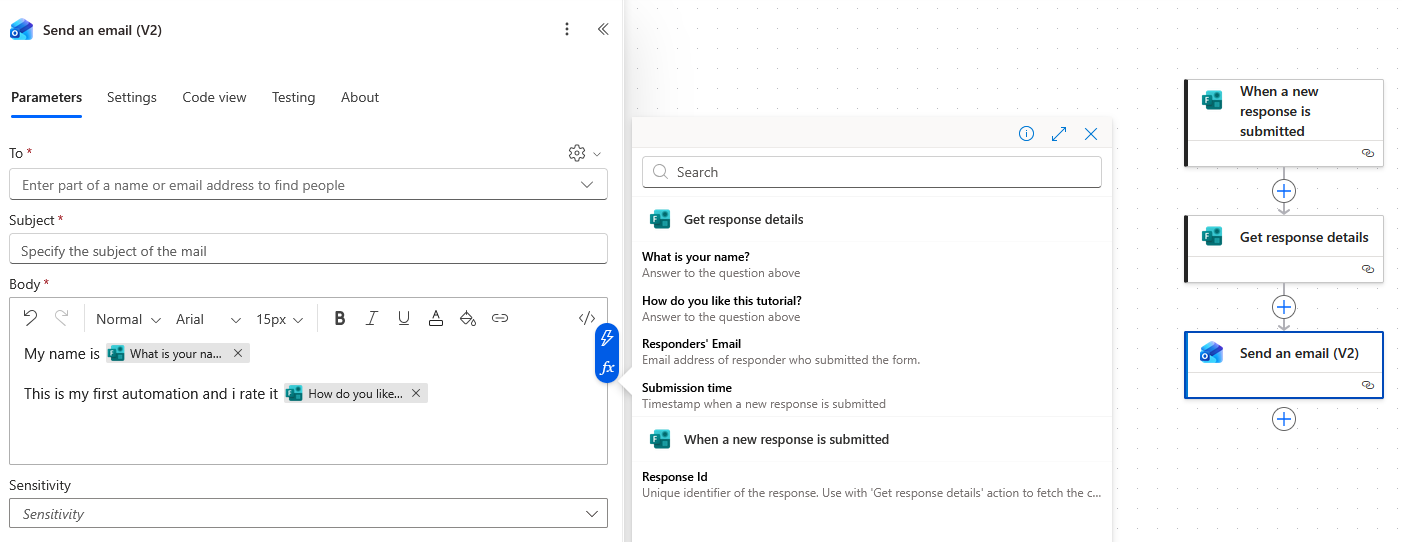Click the trigger card's Forms icon on canvas

1213,99
